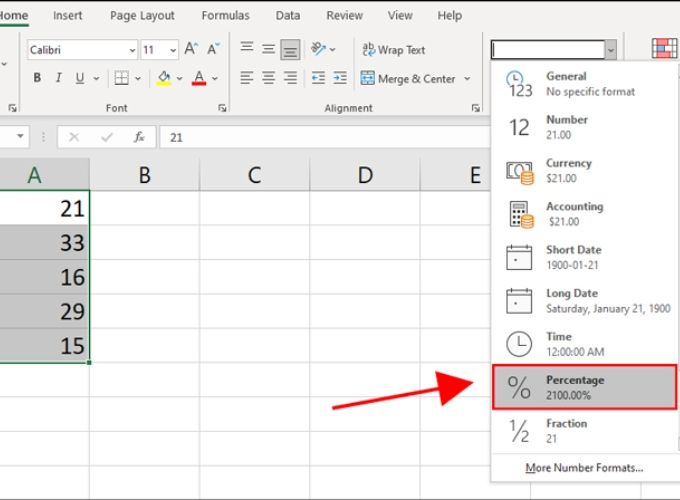
Task: Open Name Box dropdown arrow
Action: [x=20, y=137]
